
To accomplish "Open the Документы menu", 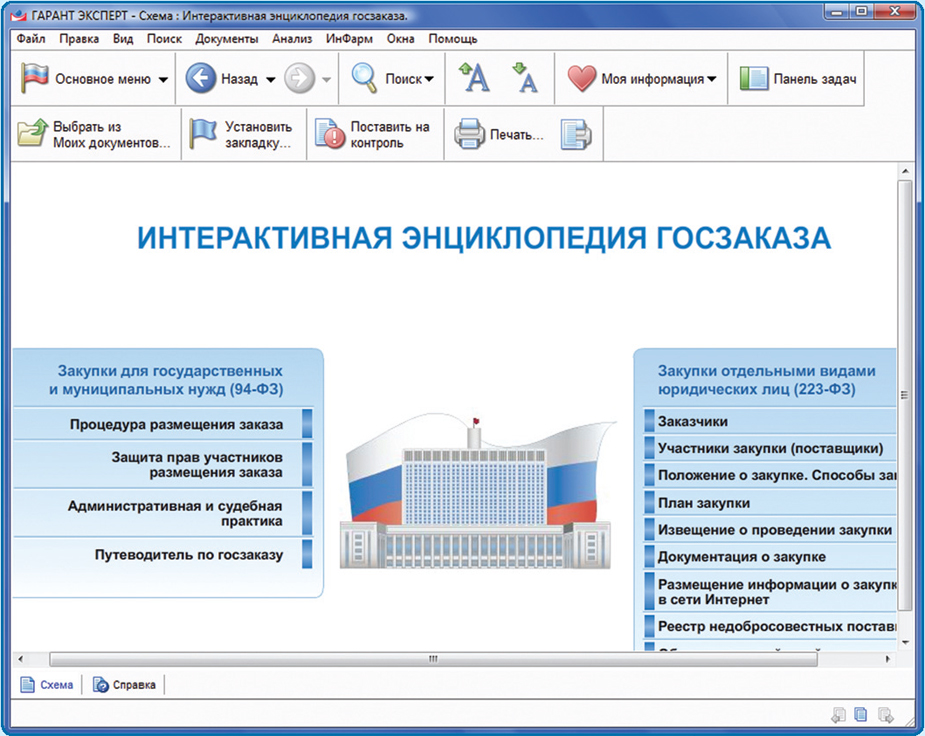I will pos(226,39).
